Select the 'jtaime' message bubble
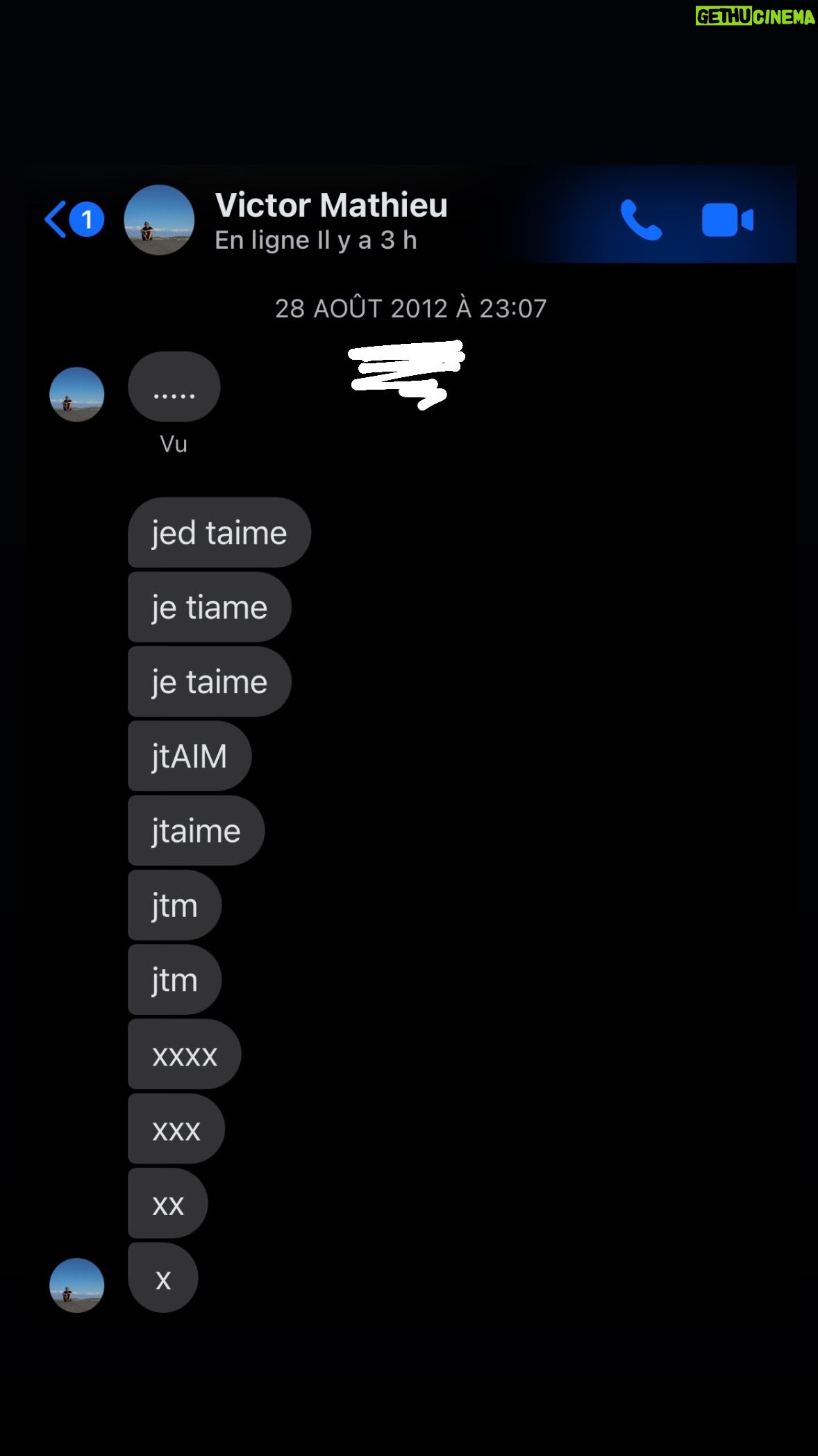Screen dimensions: 818x1456 (197, 831)
